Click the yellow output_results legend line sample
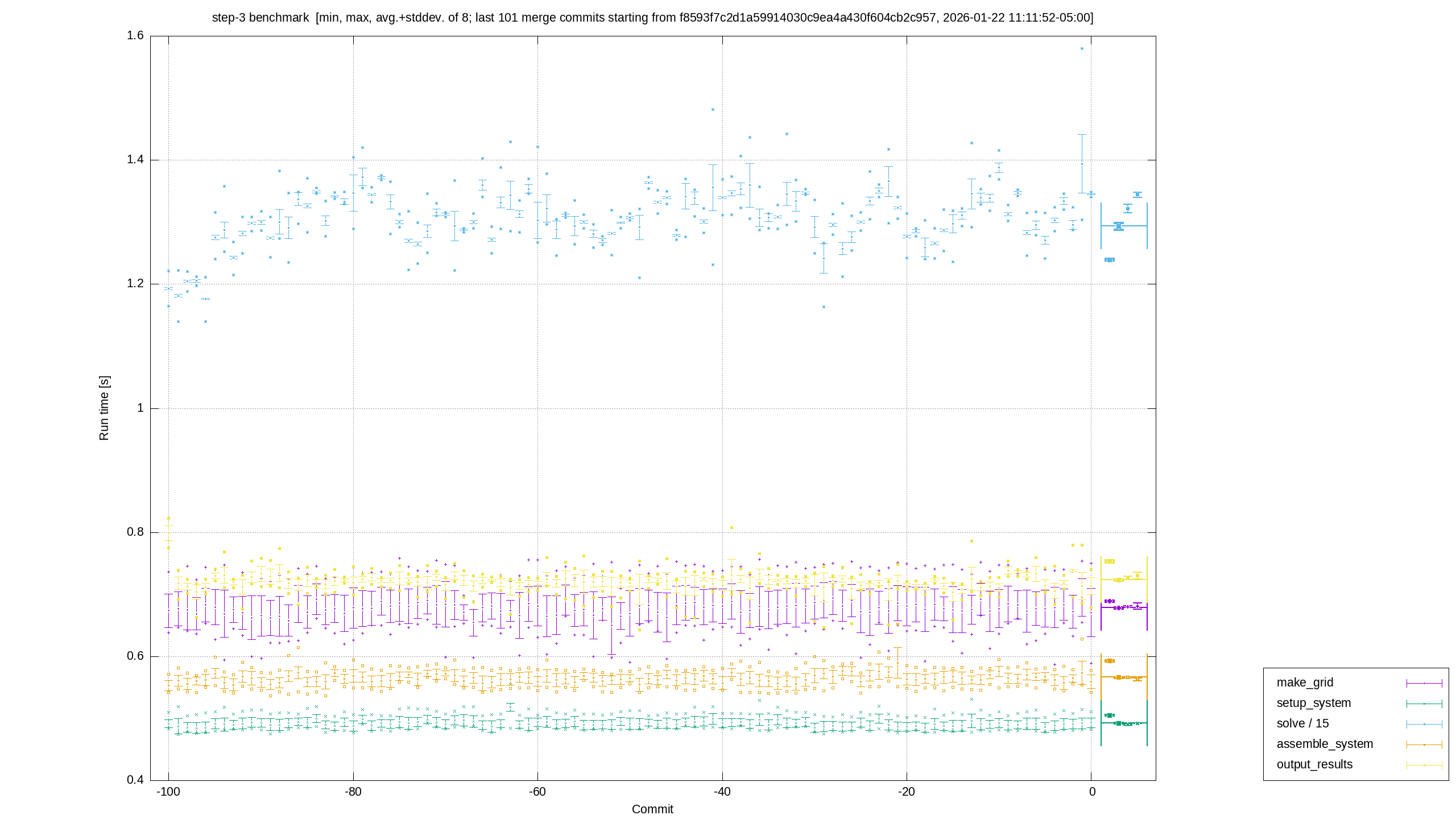 pos(1424,765)
